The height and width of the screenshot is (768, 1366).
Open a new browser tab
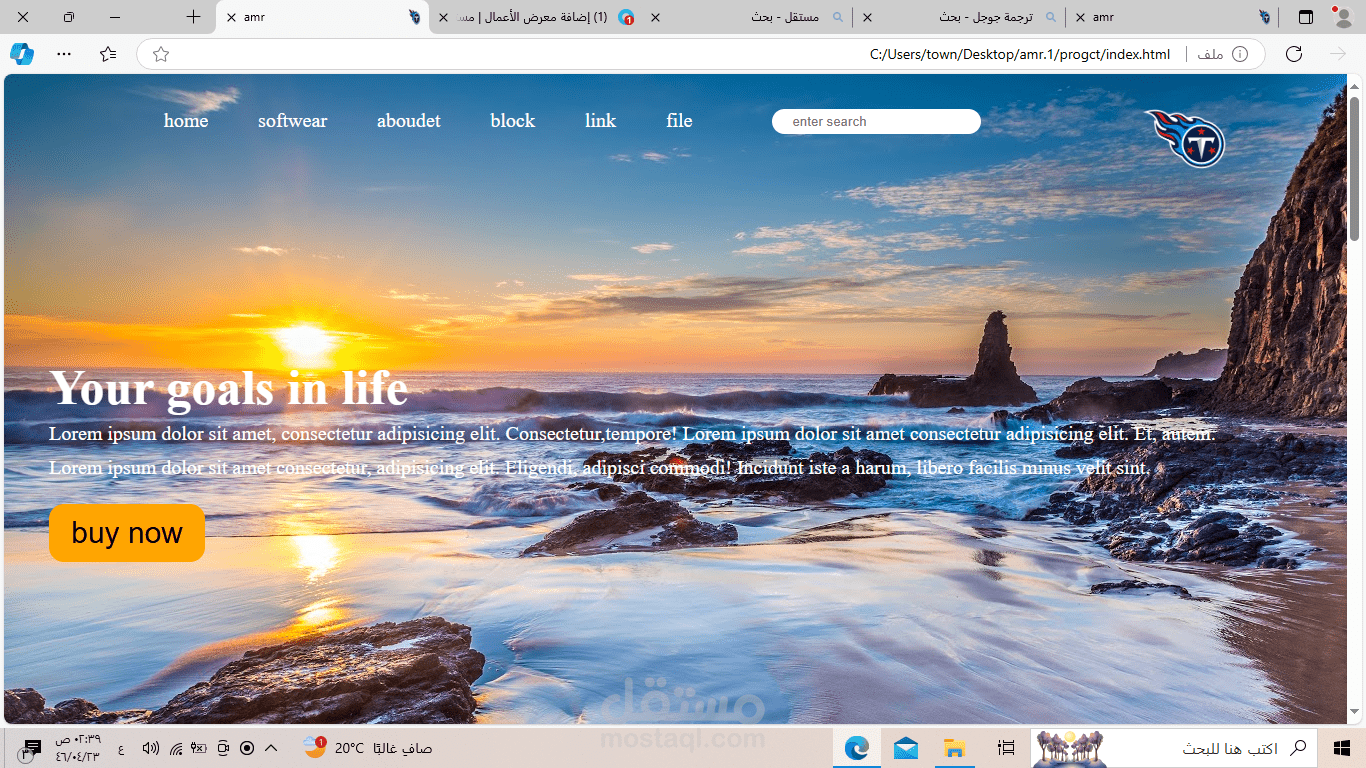[x=194, y=17]
